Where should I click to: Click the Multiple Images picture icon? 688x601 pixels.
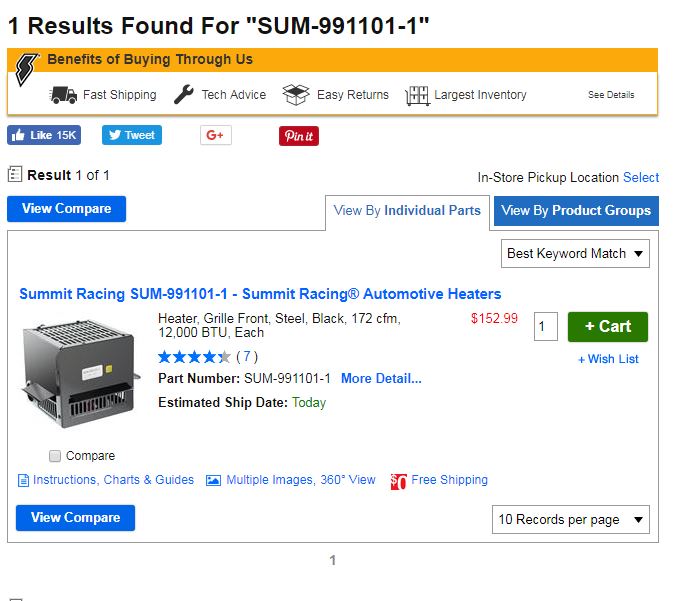(x=213, y=480)
